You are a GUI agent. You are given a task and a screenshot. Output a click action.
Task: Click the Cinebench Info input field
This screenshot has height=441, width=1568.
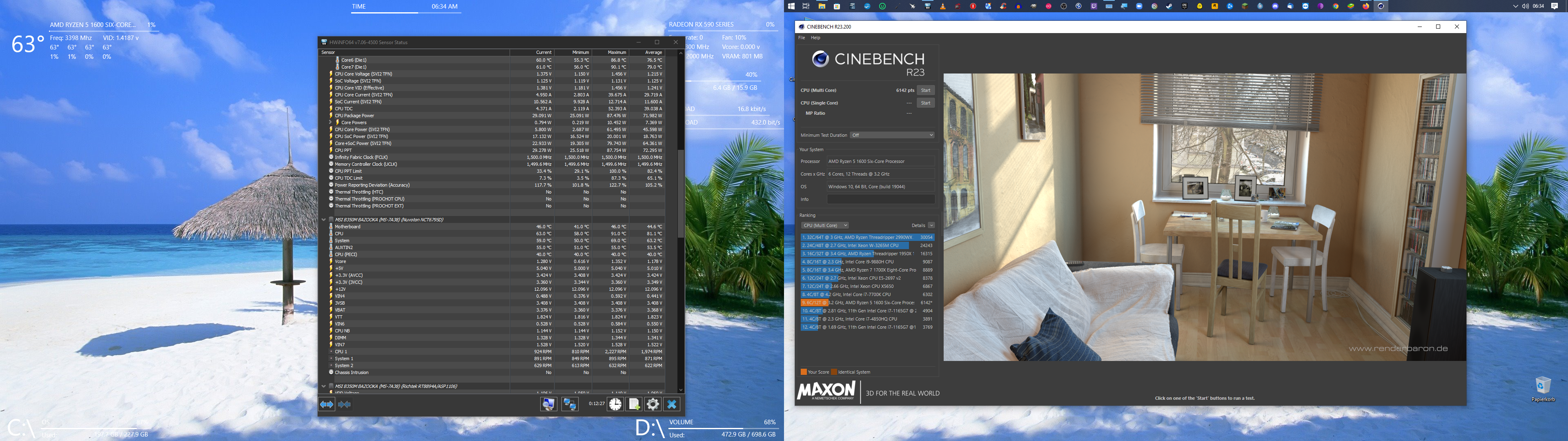[880, 199]
